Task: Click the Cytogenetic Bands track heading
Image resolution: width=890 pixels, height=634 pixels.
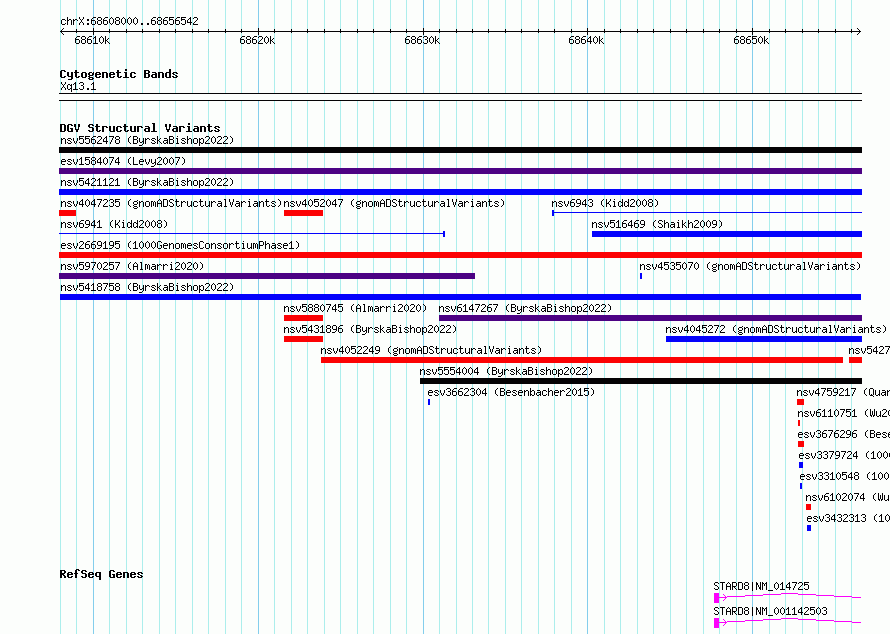Action: click(x=119, y=74)
